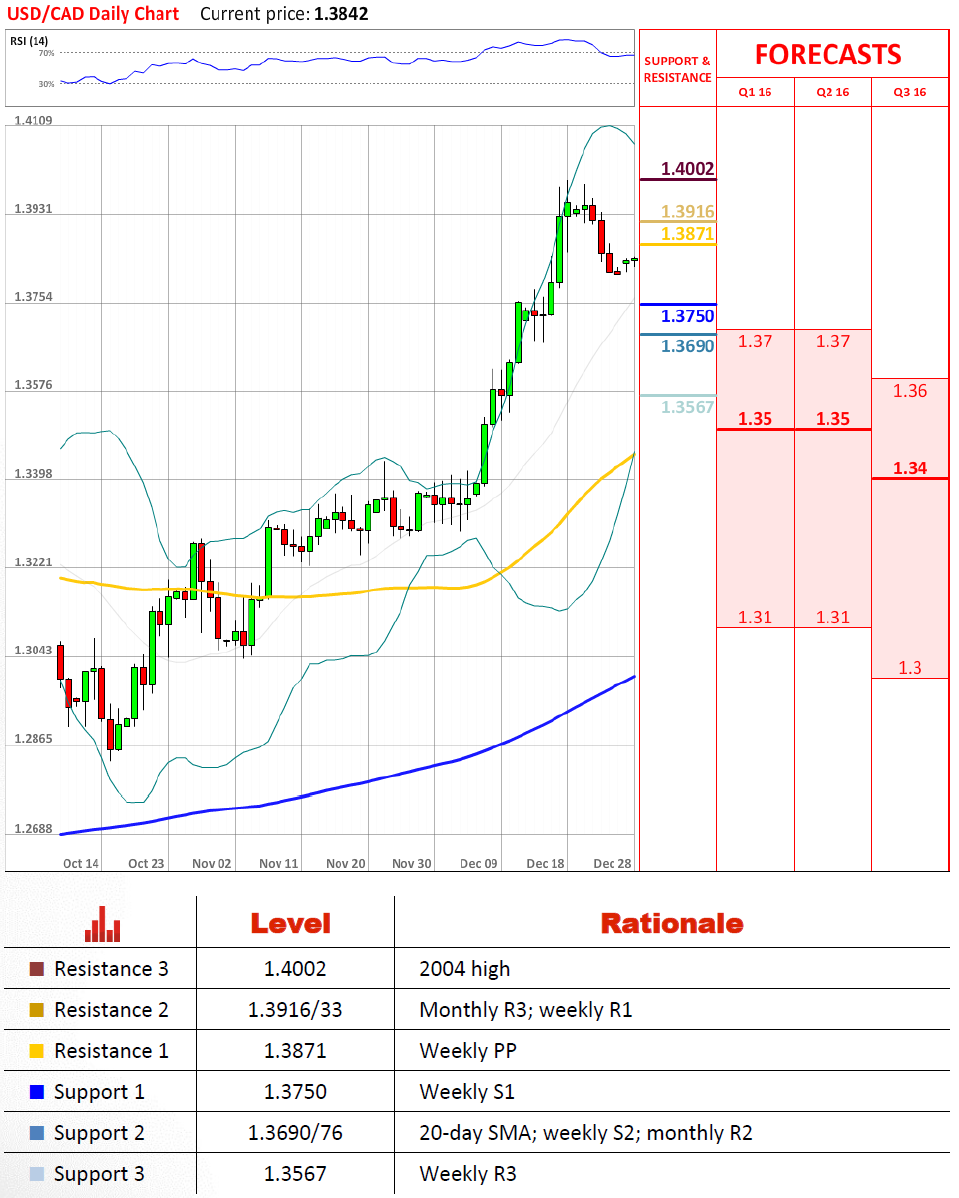Click the RSI 30% threshold label

pyautogui.click(x=47, y=84)
